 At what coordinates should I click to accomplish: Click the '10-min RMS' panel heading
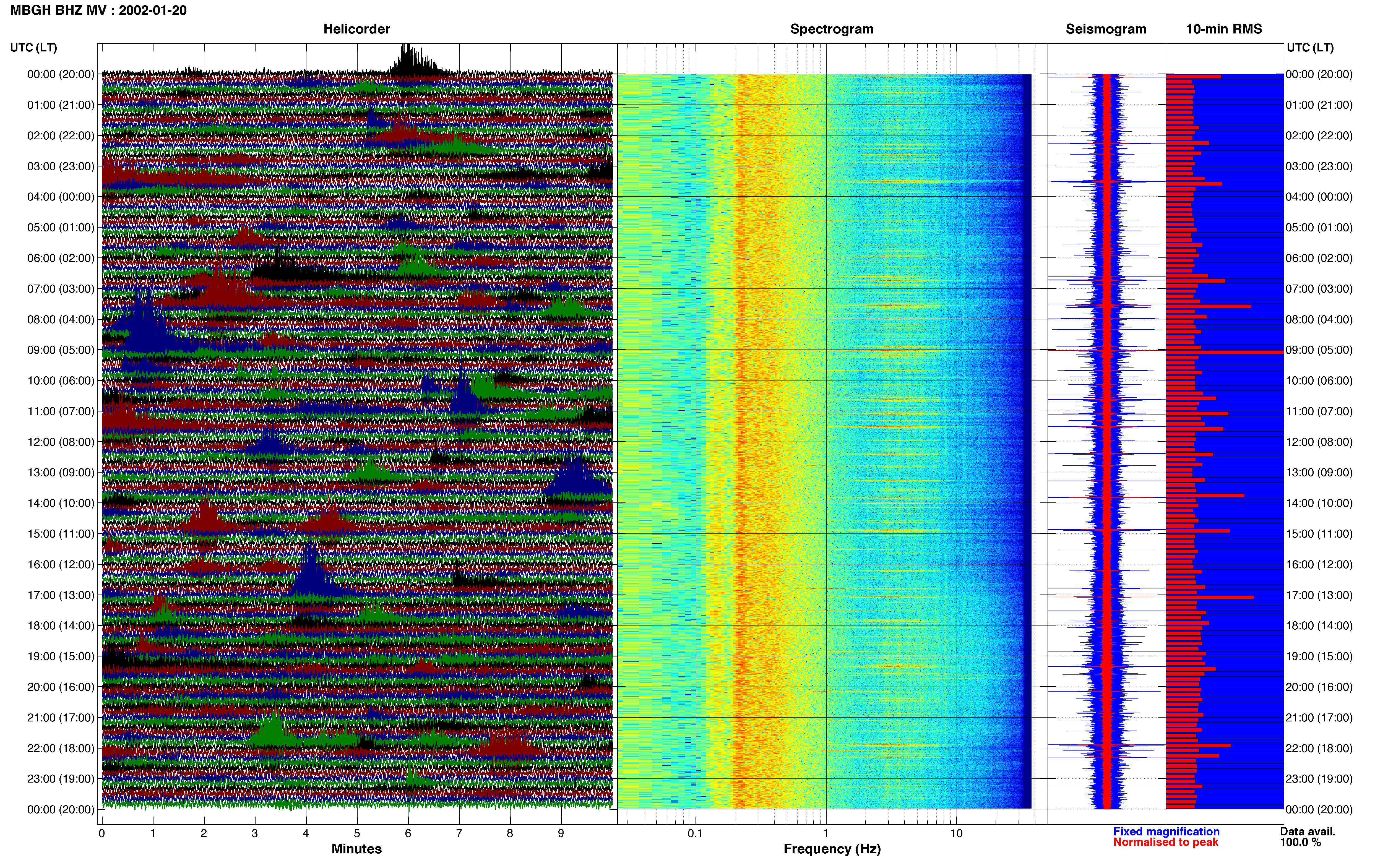click(1224, 29)
